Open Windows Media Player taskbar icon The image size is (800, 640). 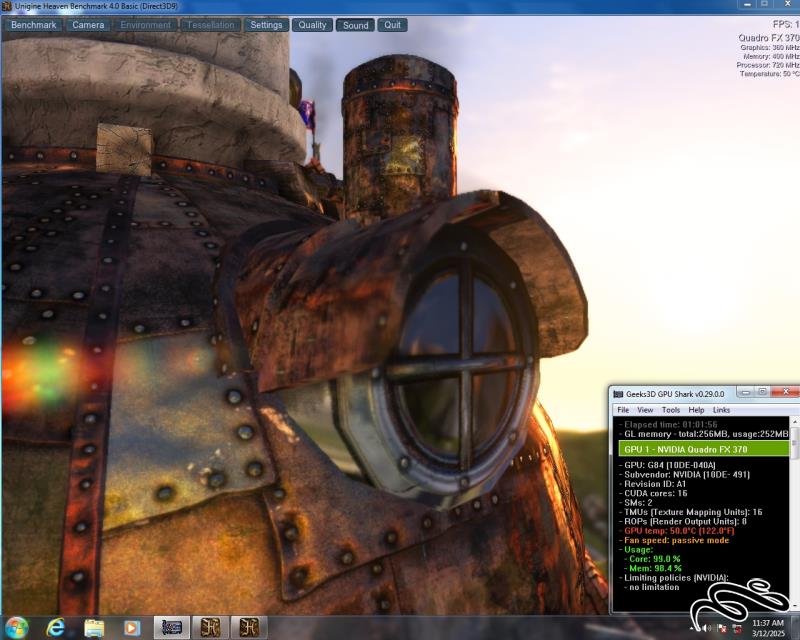pyautogui.click(x=132, y=627)
